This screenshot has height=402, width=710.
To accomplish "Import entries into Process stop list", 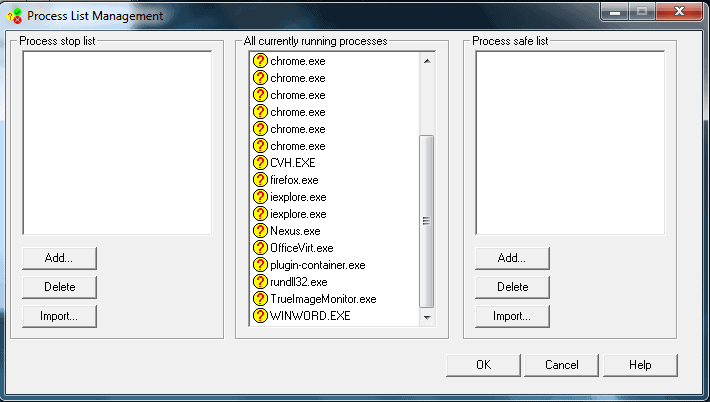I will coord(59,316).
